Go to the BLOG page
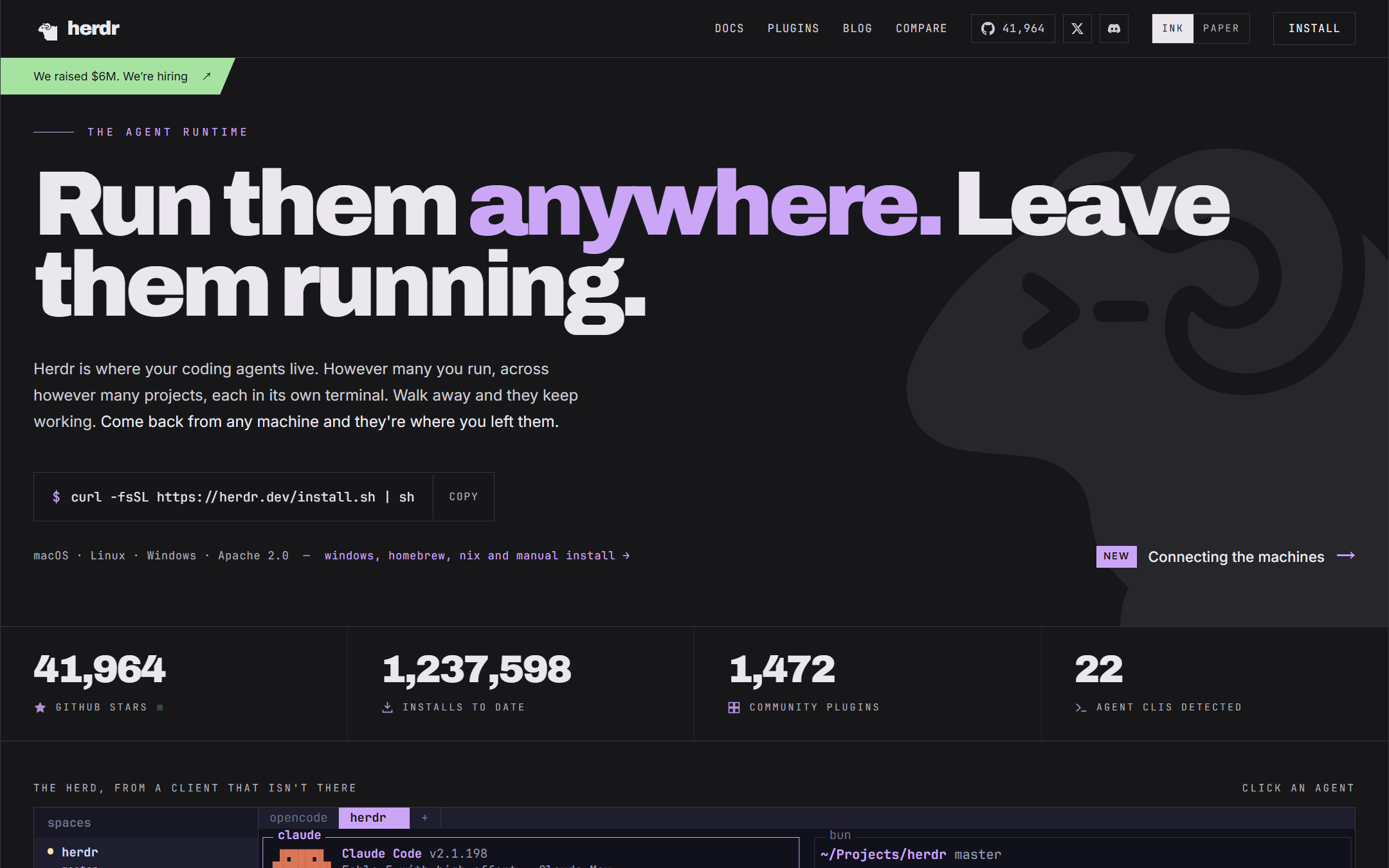1389x868 pixels. pos(857,28)
